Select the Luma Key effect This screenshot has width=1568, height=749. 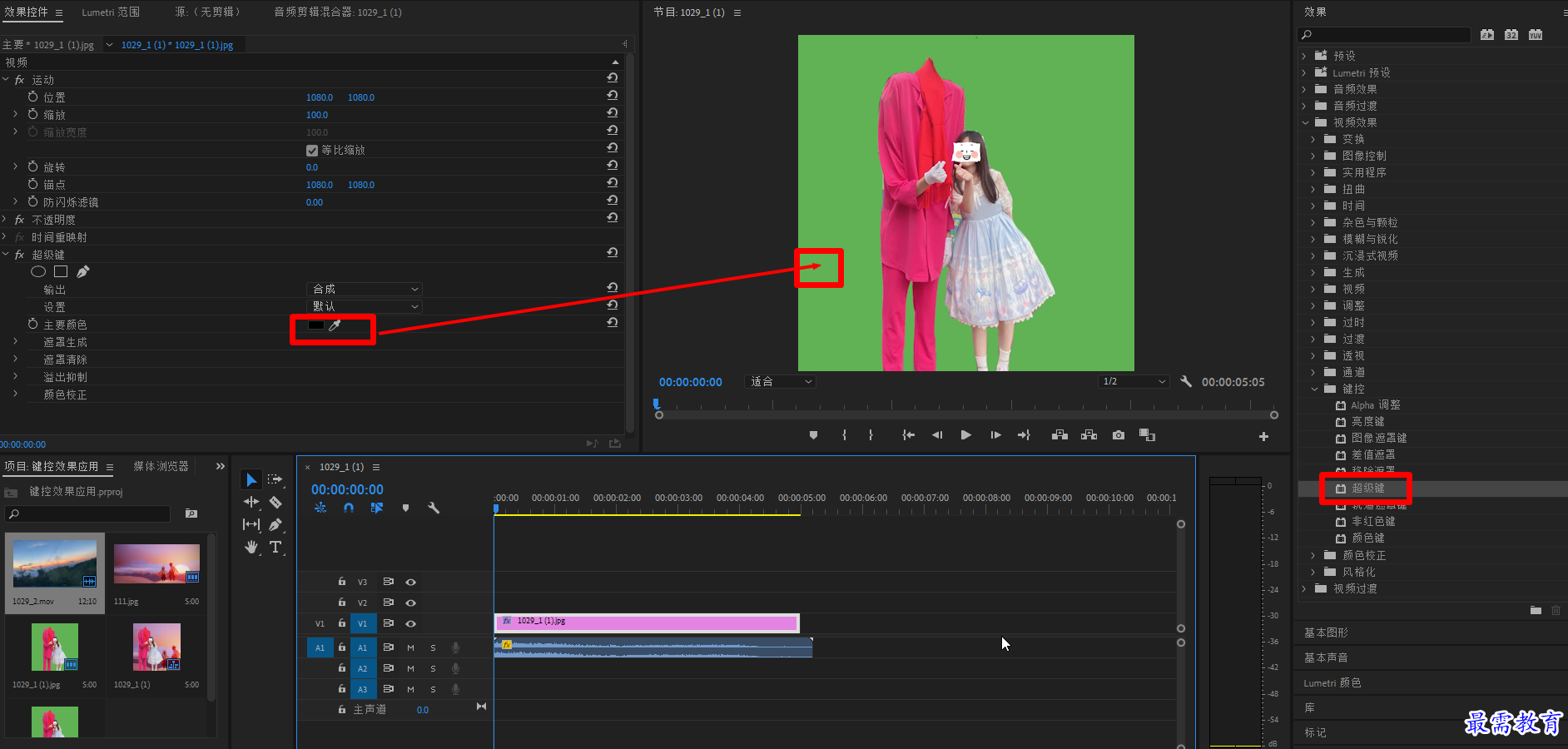(1367, 421)
